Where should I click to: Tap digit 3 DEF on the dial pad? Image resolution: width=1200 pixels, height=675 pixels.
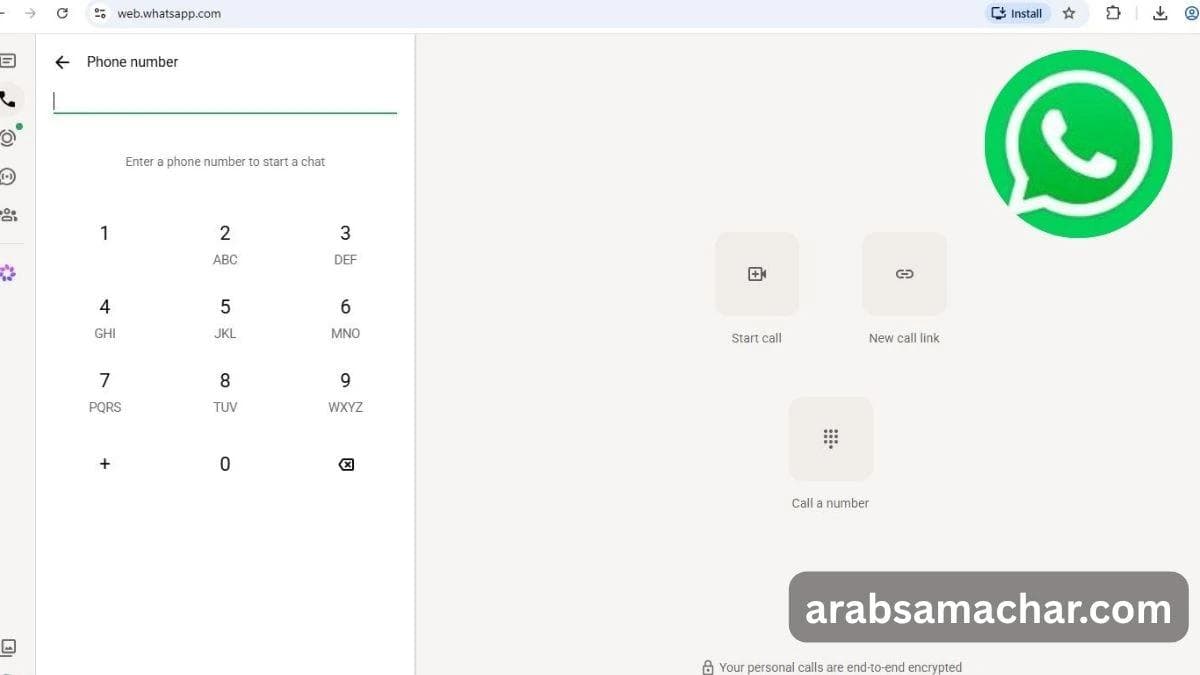pyautogui.click(x=345, y=245)
